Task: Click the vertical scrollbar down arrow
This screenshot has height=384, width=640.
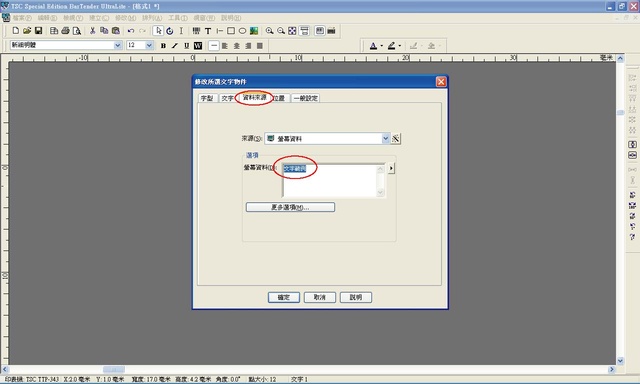Action: [x=620, y=361]
